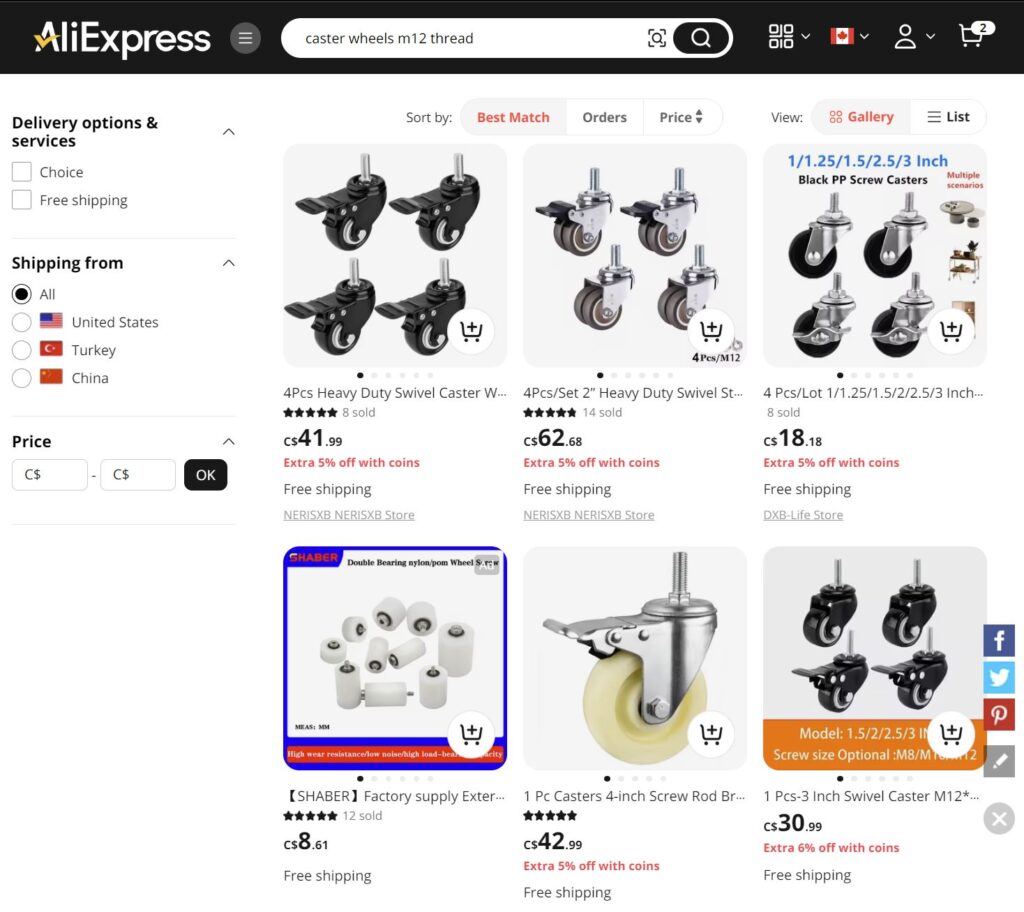Add C$62.68 caster set to cart
The width and height of the screenshot is (1024, 912).
point(711,331)
